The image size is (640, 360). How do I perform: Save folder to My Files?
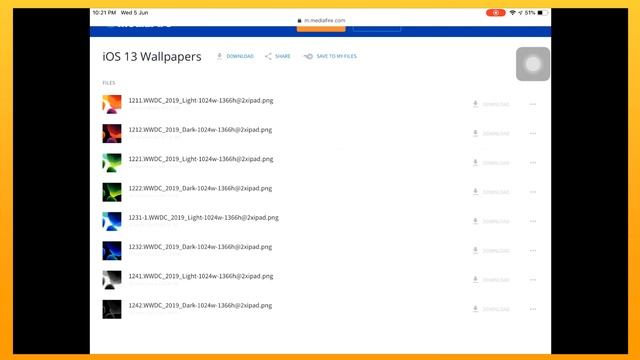pos(330,56)
